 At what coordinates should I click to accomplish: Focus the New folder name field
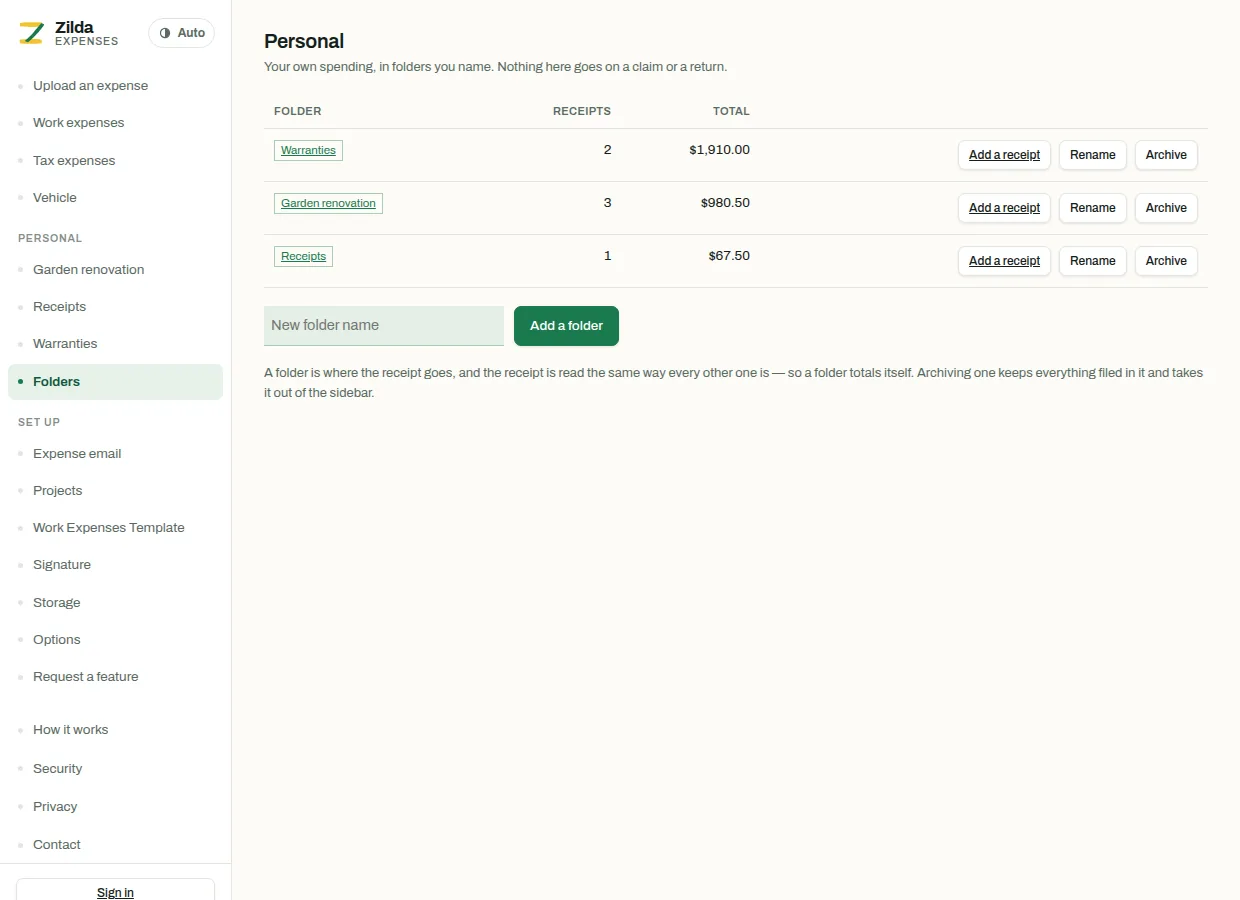[x=384, y=326]
